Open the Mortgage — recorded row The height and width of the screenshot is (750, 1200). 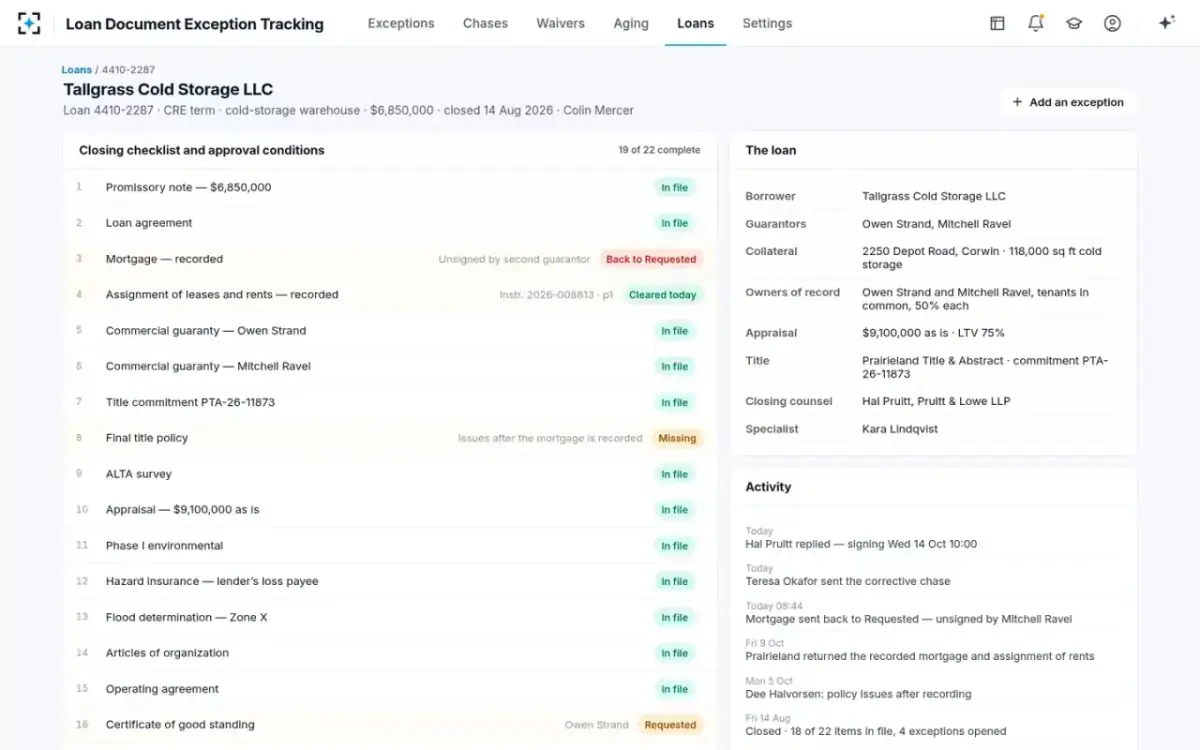(x=390, y=259)
